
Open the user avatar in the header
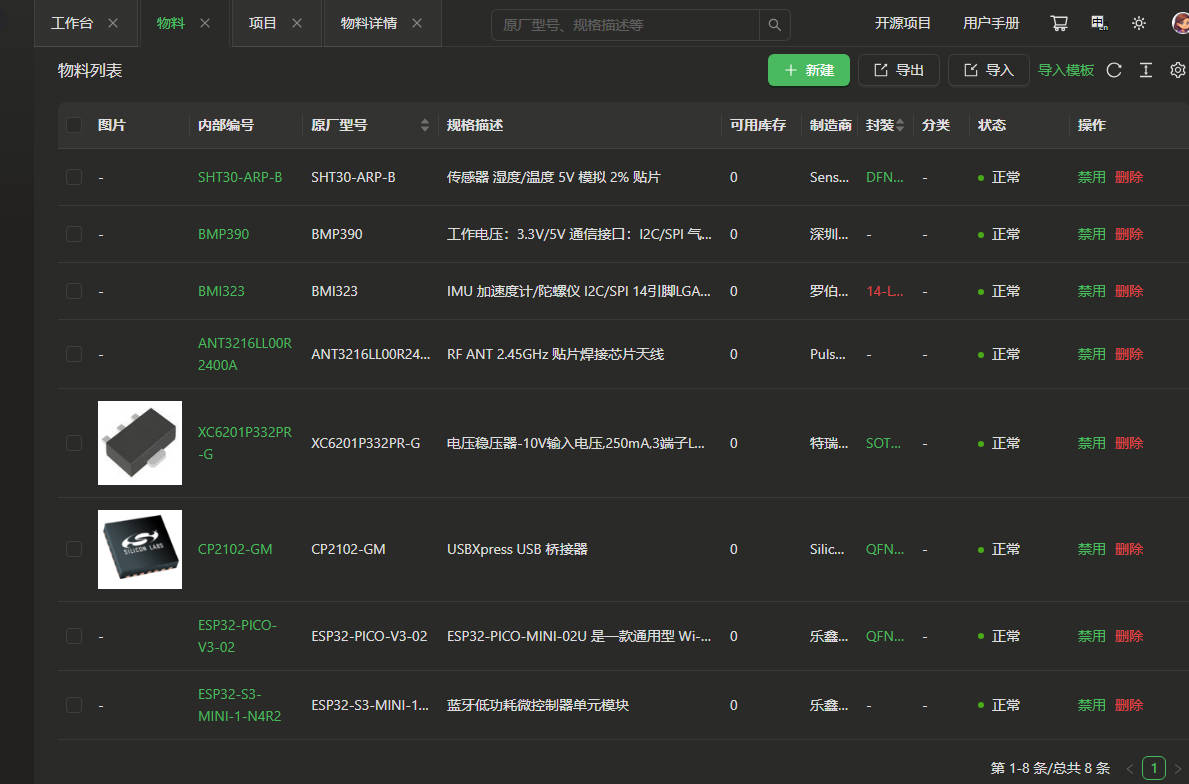(1180, 23)
